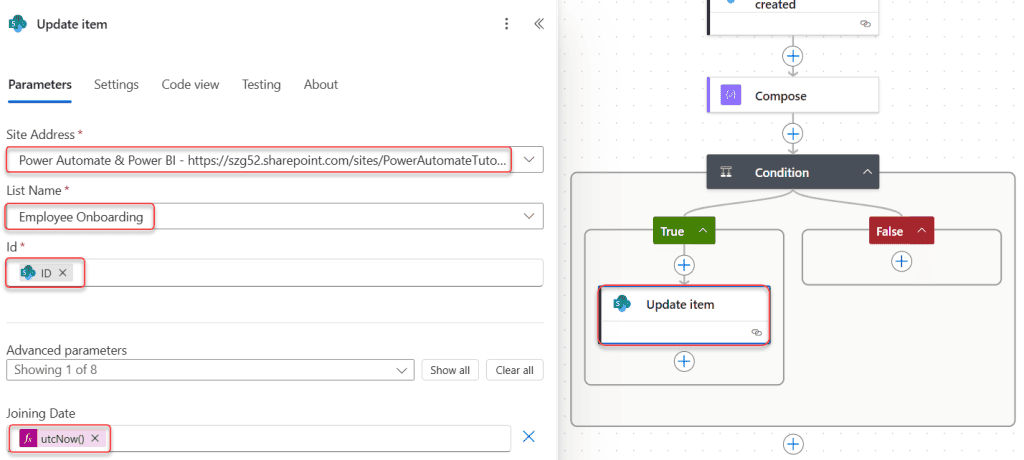The height and width of the screenshot is (460, 1024).
Task: Expand the Advanced parameters dropdown
Action: point(401,370)
